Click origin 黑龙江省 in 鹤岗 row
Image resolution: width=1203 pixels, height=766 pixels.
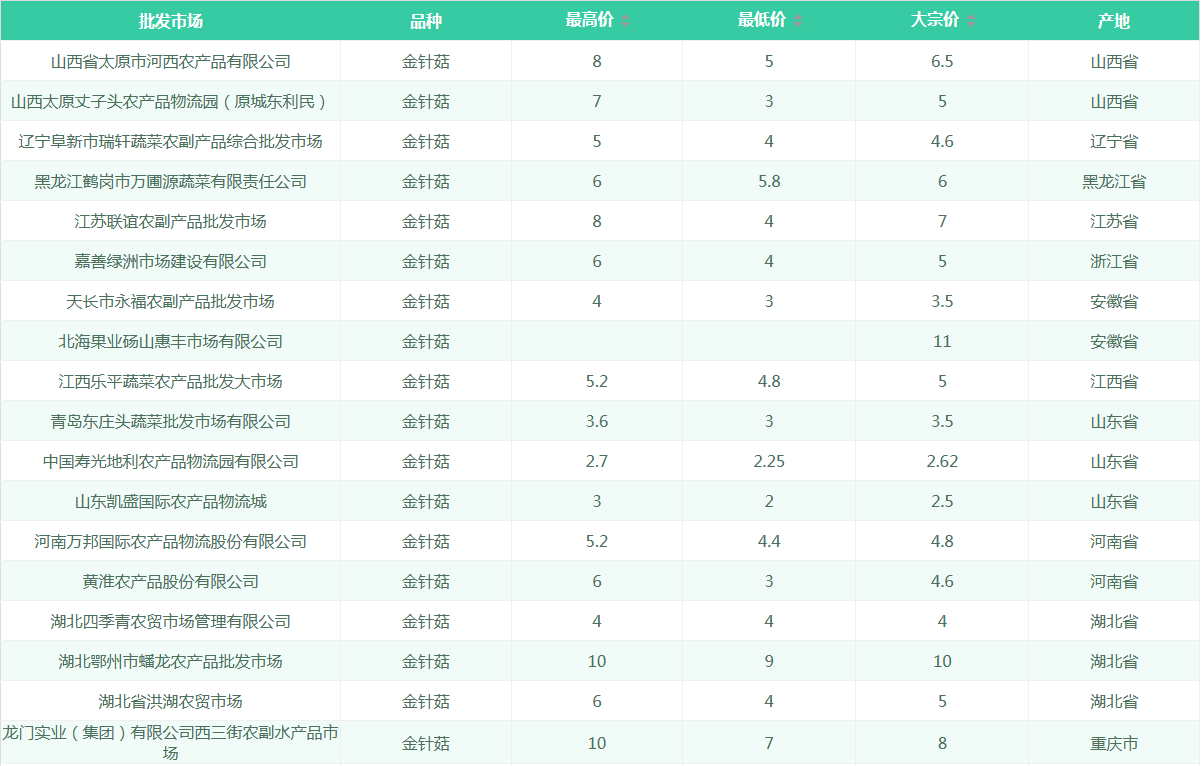tap(1114, 181)
